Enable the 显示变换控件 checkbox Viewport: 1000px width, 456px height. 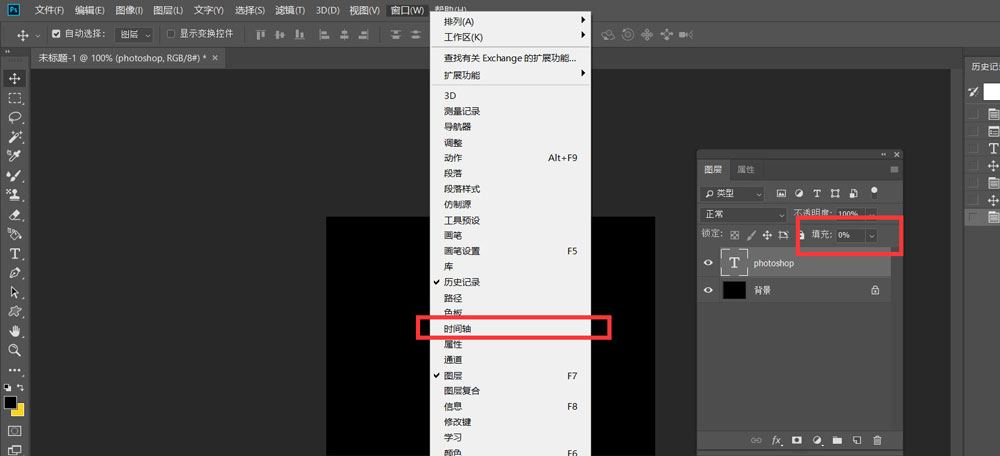(x=170, y=34)
